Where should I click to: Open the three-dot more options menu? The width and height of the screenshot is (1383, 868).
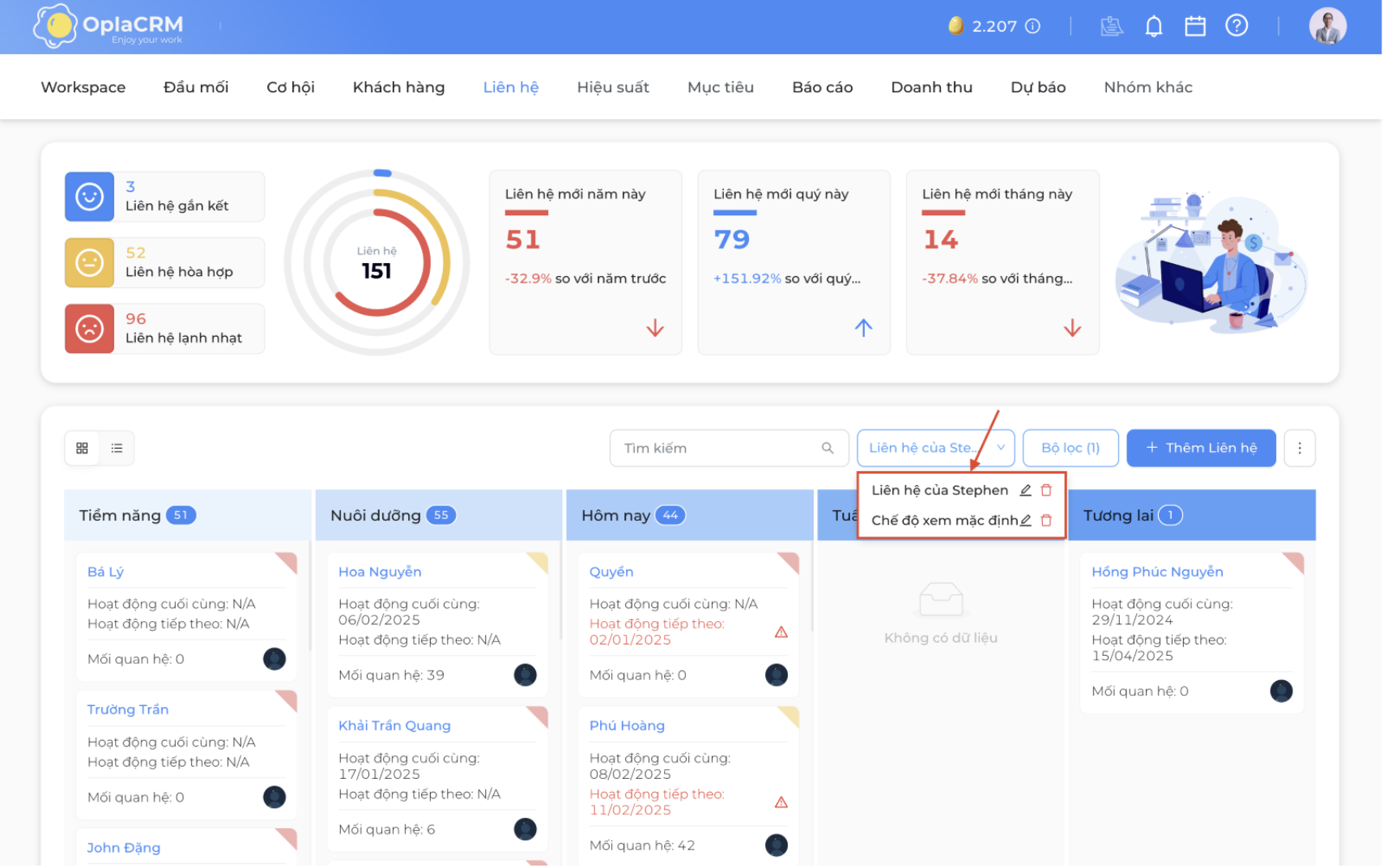pos(1300,448)
